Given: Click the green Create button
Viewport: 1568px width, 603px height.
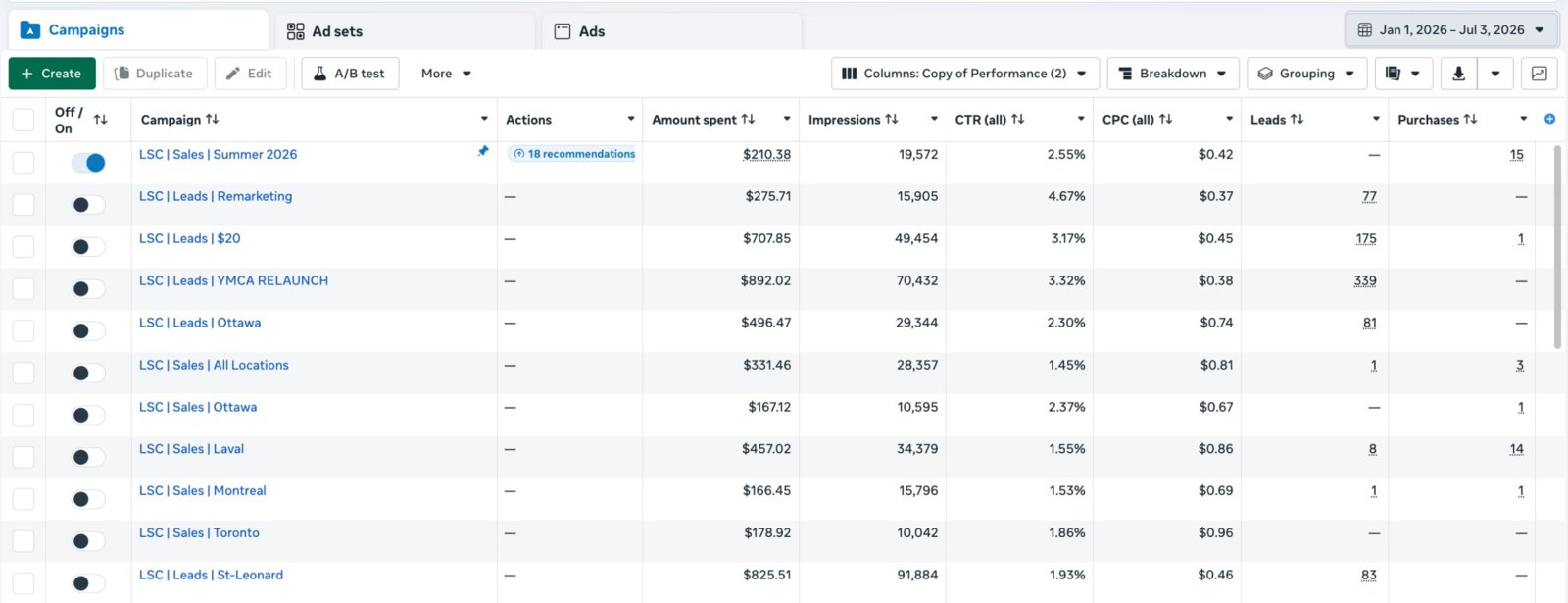Looking at the screenshot, I should (x=52, y=74).
